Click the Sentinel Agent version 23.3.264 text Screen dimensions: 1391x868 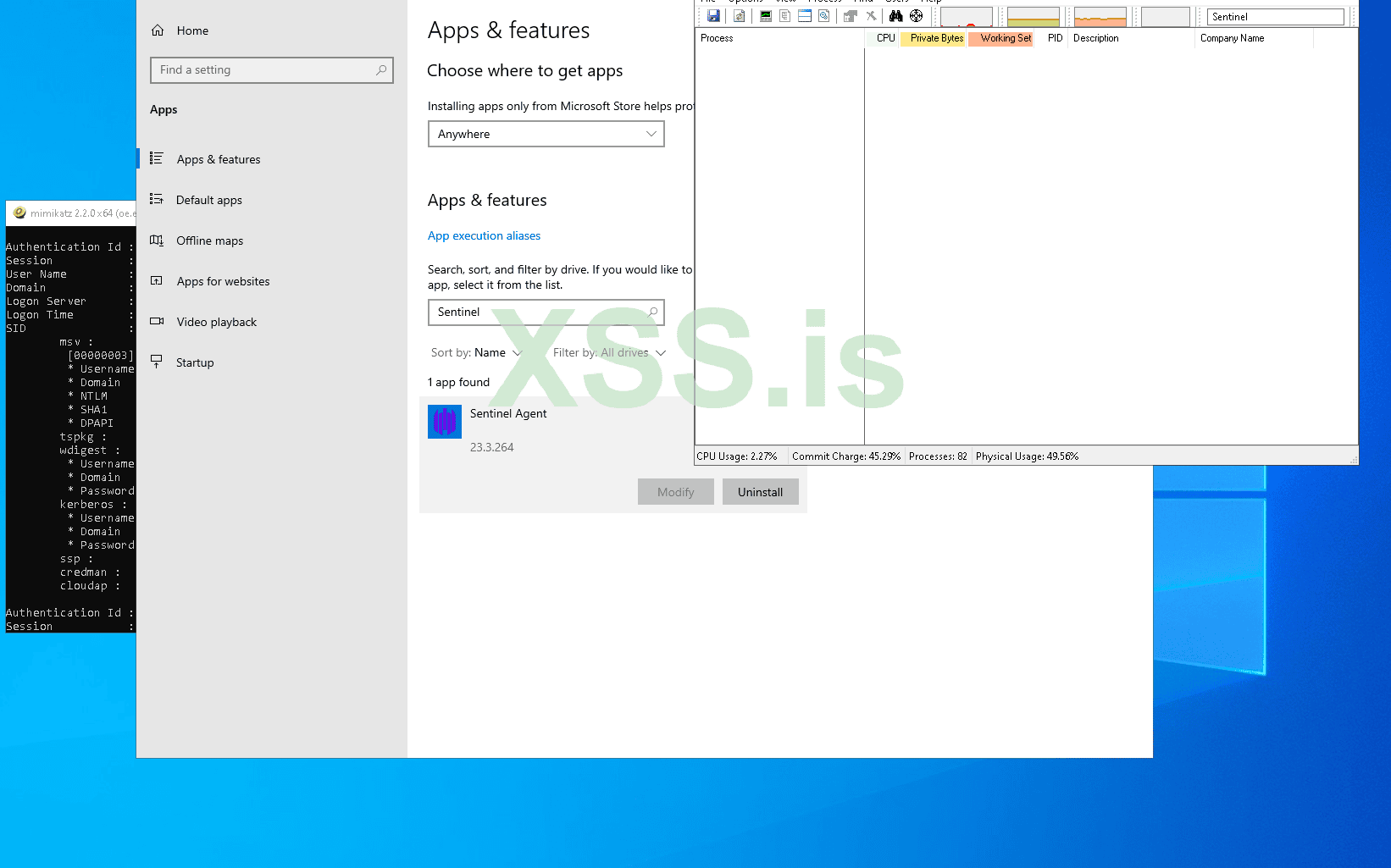[491, 447]
